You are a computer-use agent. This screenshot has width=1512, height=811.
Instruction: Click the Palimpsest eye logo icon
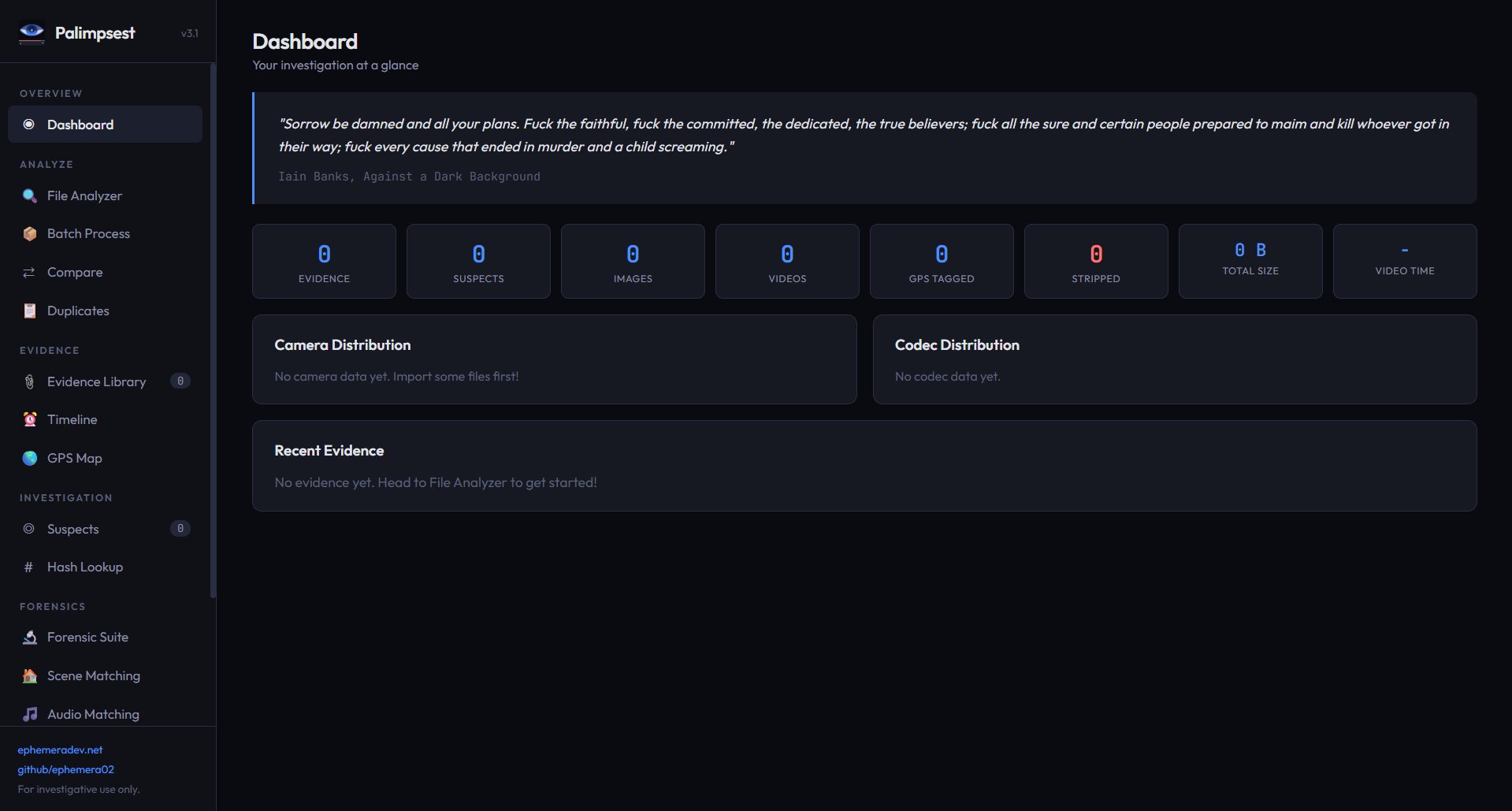click(x=32, y=32)
